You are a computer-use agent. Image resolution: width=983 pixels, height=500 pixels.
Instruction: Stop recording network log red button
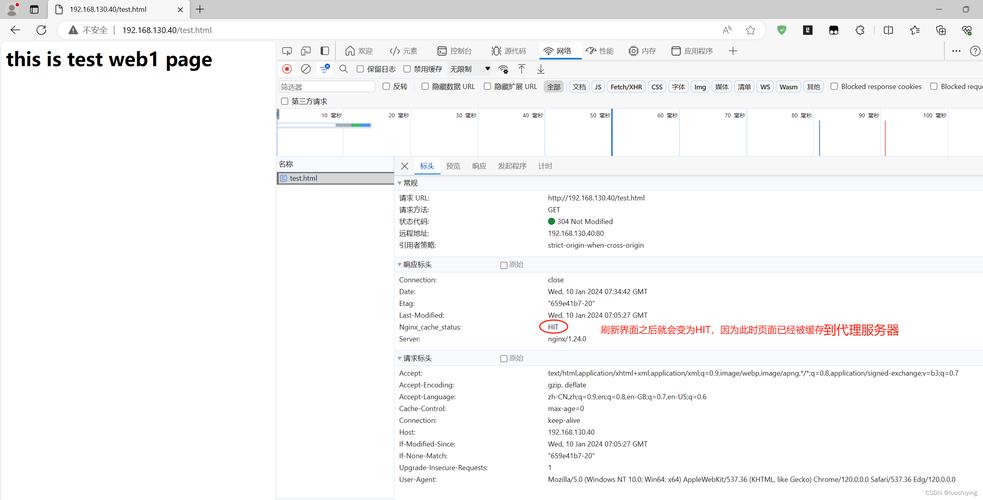pyautogui.click(x=287, y=69)
